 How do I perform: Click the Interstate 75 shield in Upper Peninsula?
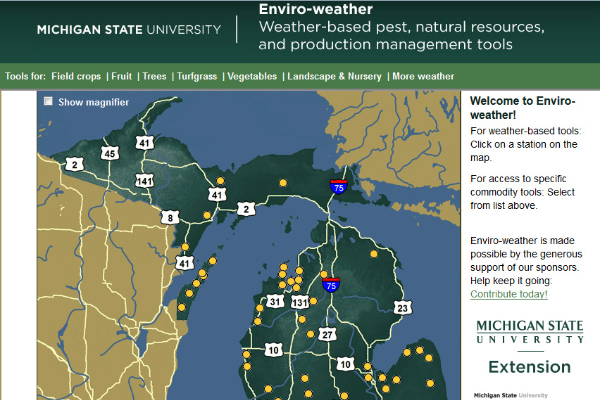click(x=340, y=184)
